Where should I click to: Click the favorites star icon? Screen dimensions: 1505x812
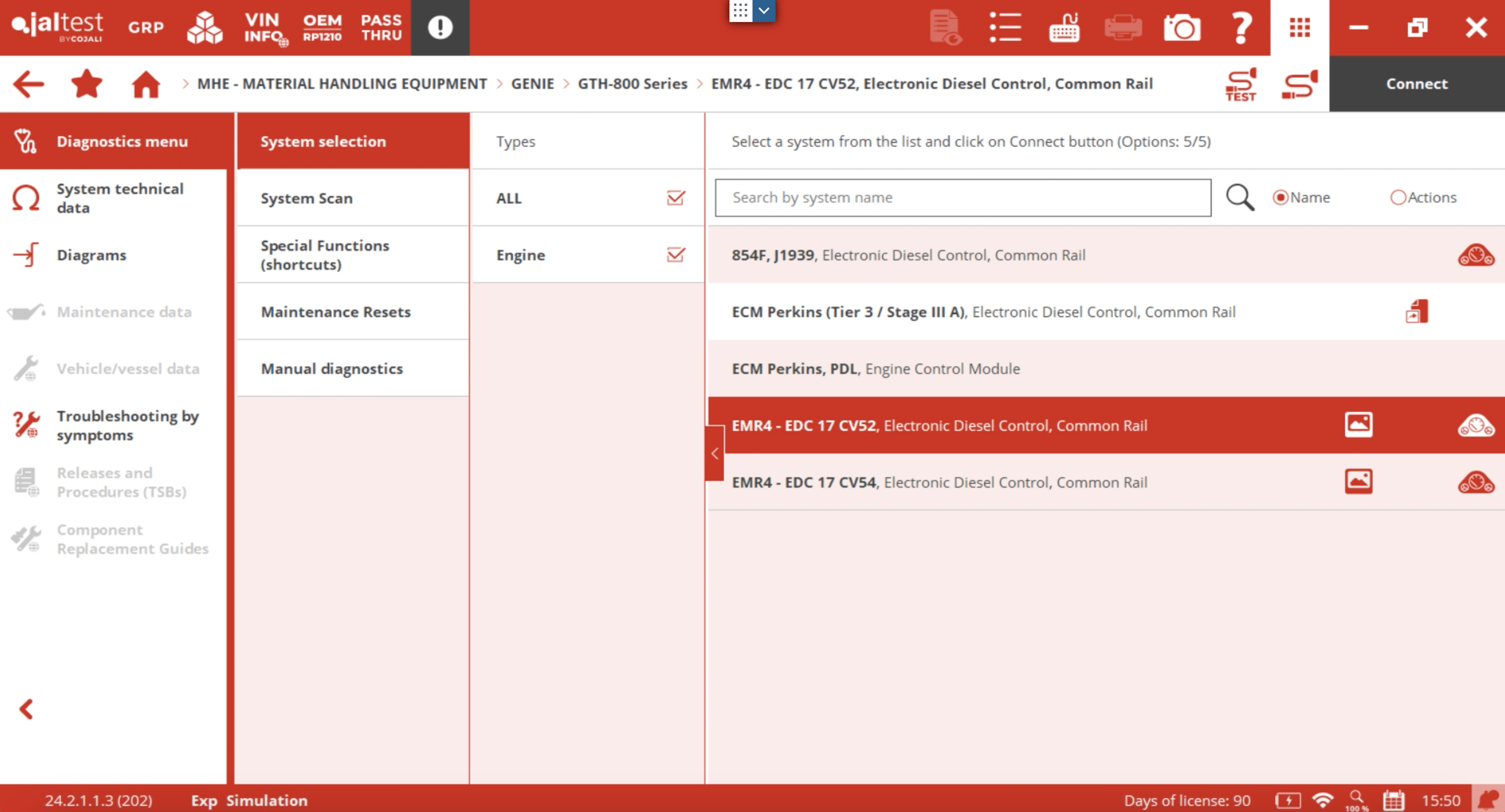pos(86,84)
